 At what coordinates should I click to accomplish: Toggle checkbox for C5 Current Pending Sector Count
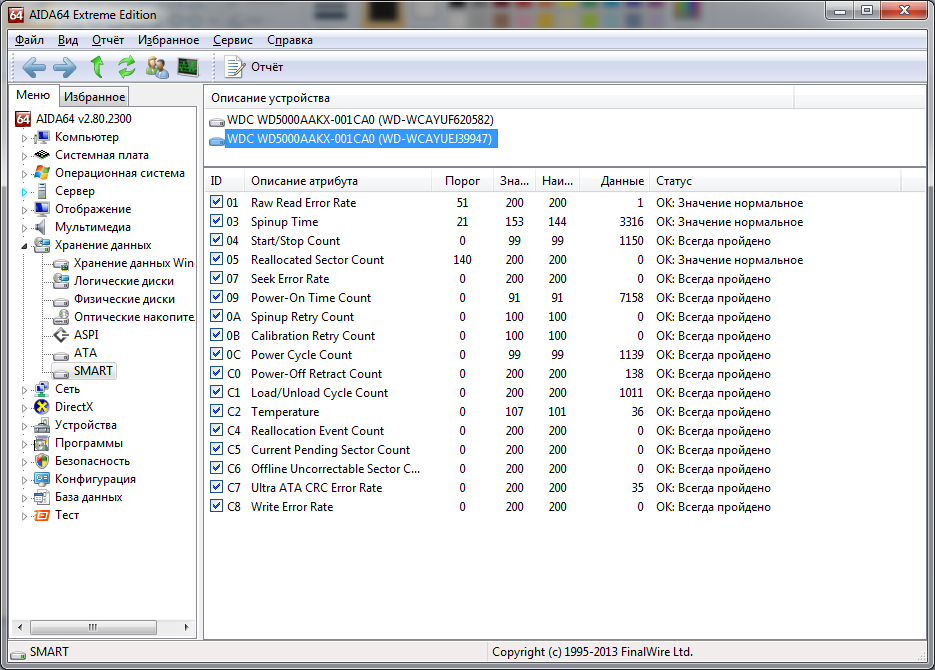(216, 449)
